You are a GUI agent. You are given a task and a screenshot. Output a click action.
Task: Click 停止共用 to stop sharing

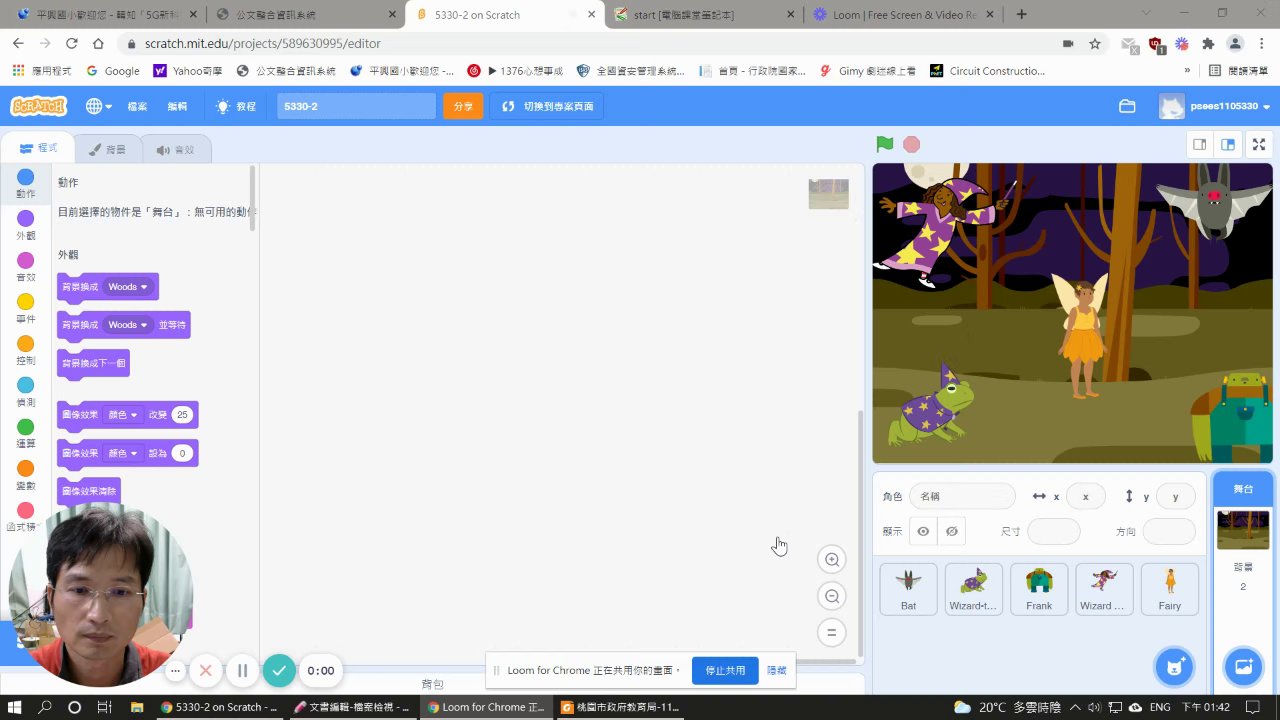click(x=725, y=670)
